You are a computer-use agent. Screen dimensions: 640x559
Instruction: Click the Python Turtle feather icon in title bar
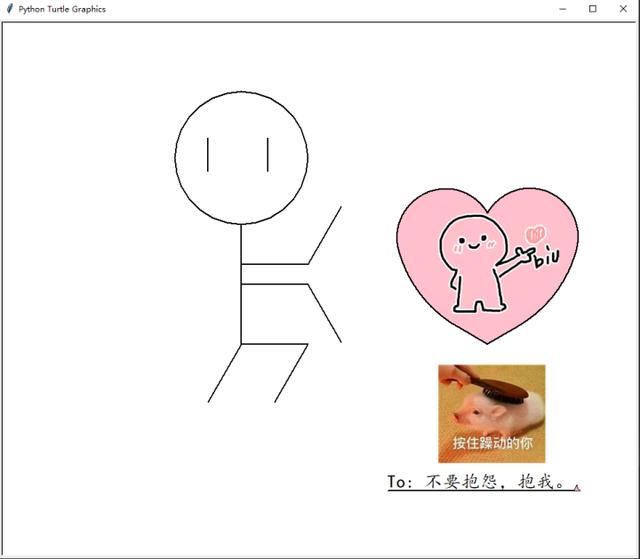coord(9,9)
